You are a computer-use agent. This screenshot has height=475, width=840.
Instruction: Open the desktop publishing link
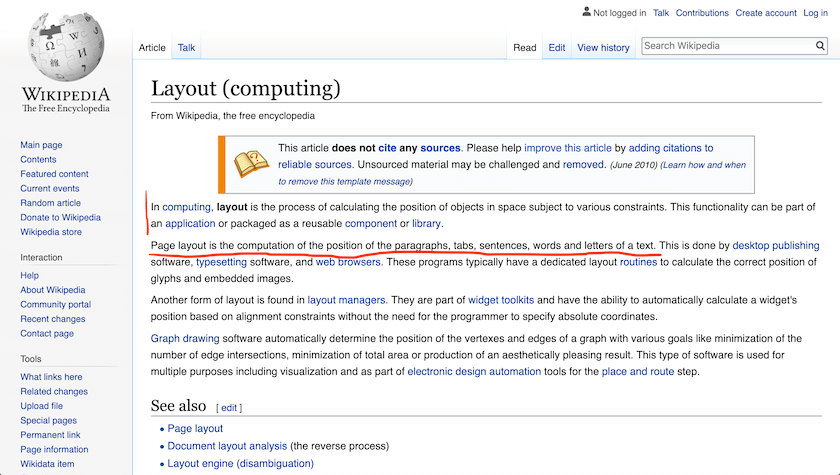pos(775,245)
